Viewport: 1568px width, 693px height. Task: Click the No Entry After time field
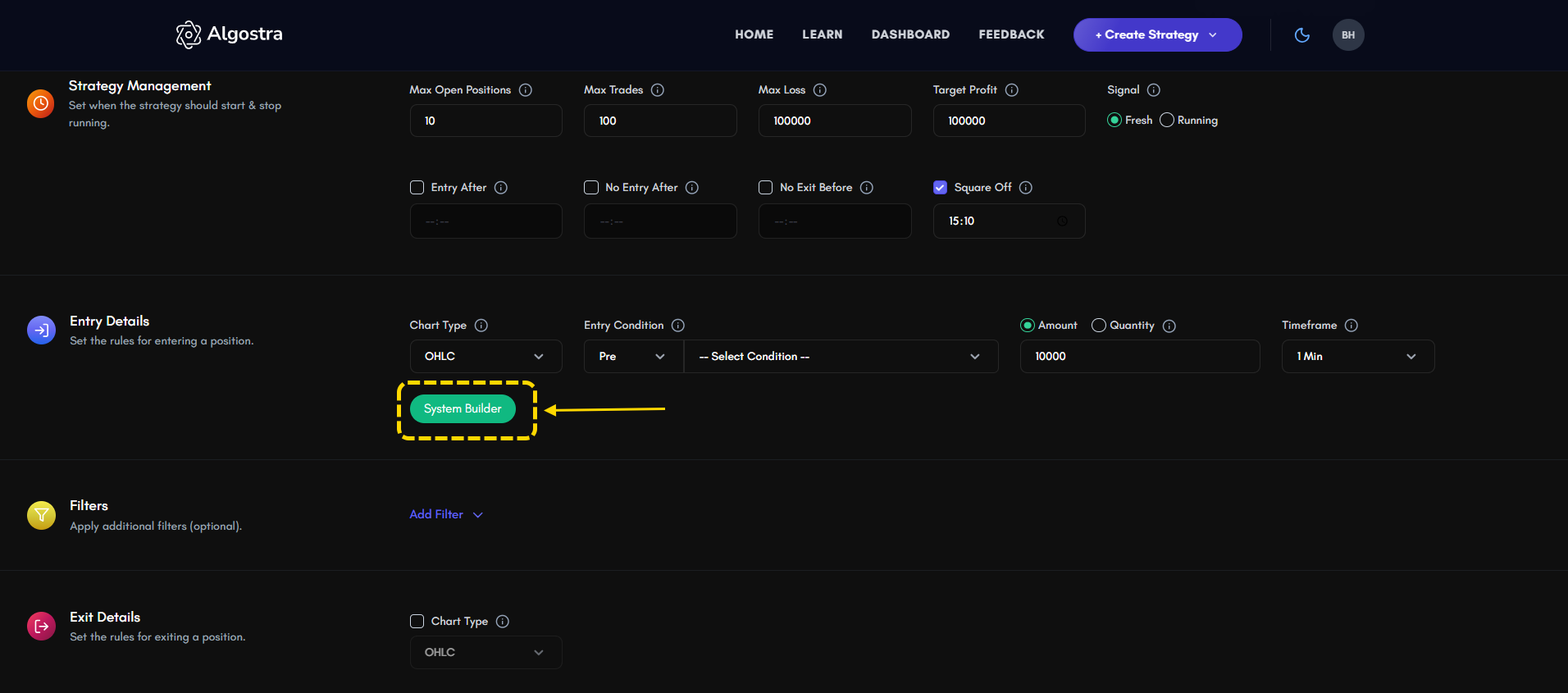click(x=660, y=221)
